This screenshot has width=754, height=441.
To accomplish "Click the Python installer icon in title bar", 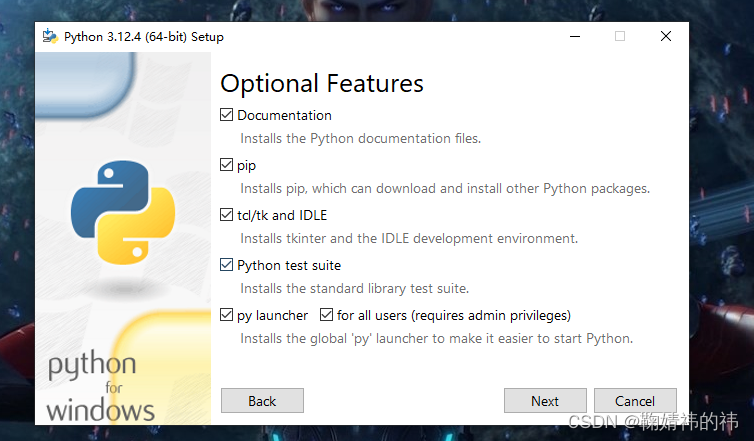I will coord(50,37).
